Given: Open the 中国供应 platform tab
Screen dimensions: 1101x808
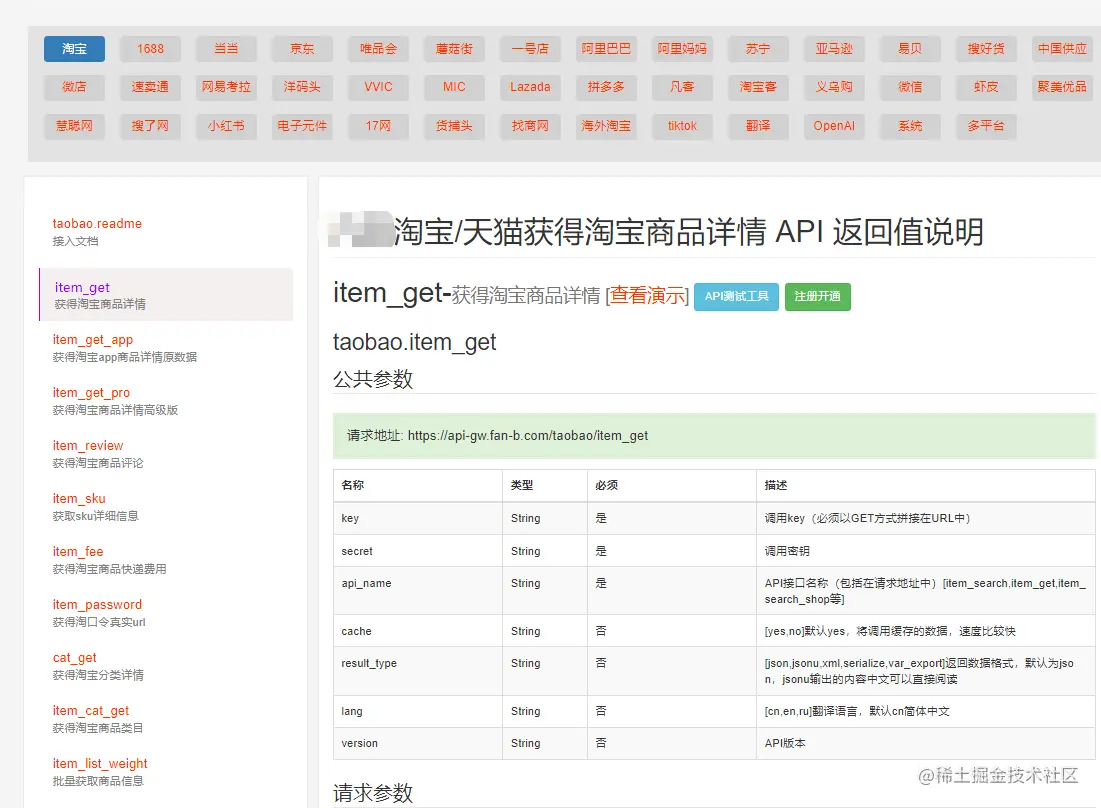Looking at the screenshot, I should point(1062,48).
